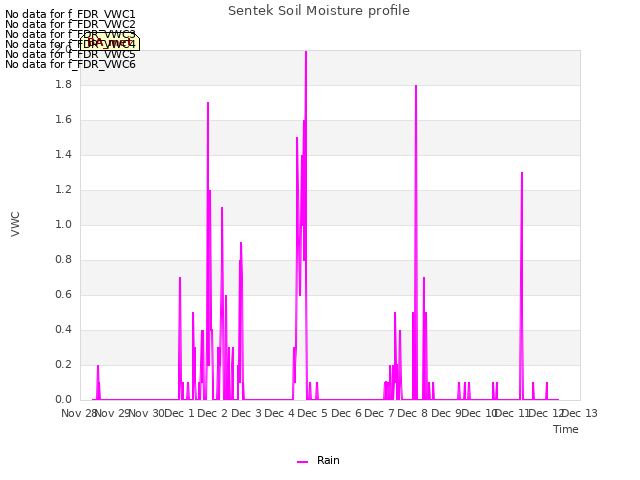Click the 1.8 y-axis tick label
Screen dimensions: 640x480
pos(63,84)
